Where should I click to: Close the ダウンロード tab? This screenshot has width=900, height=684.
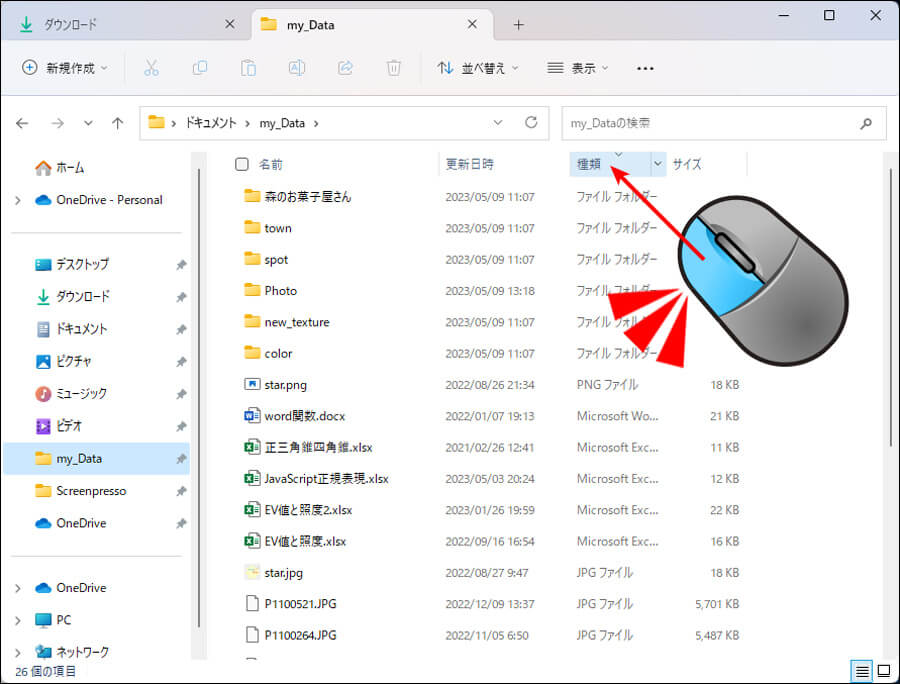click(x=230, y=24)
